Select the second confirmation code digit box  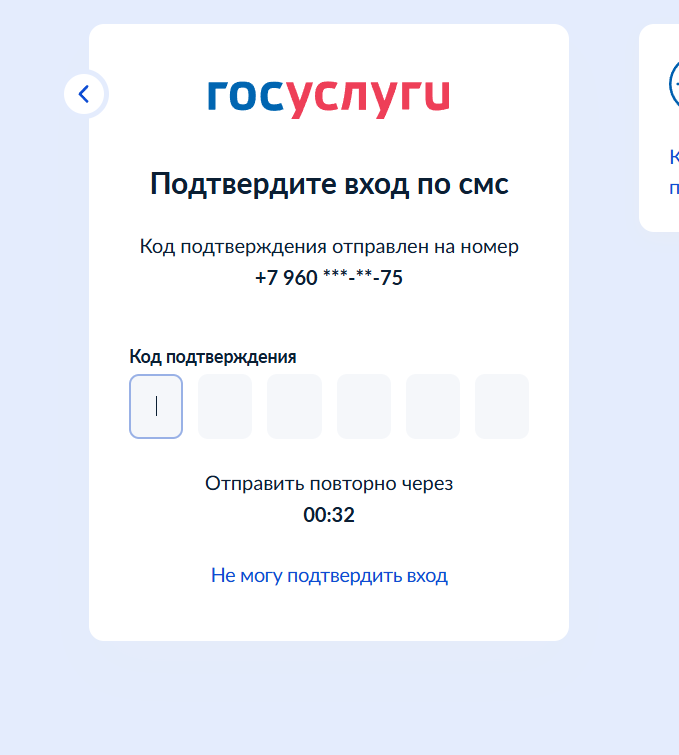[x=225, y=406]
